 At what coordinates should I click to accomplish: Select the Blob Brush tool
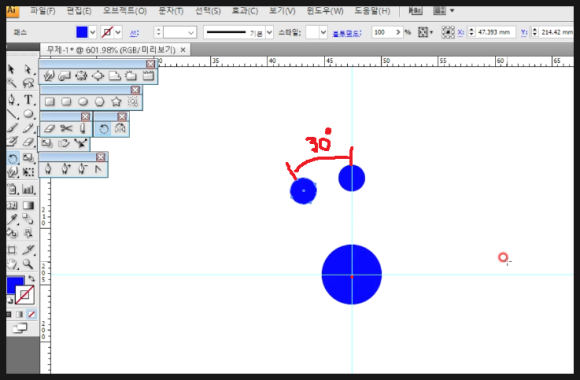(x=11, y=142)
